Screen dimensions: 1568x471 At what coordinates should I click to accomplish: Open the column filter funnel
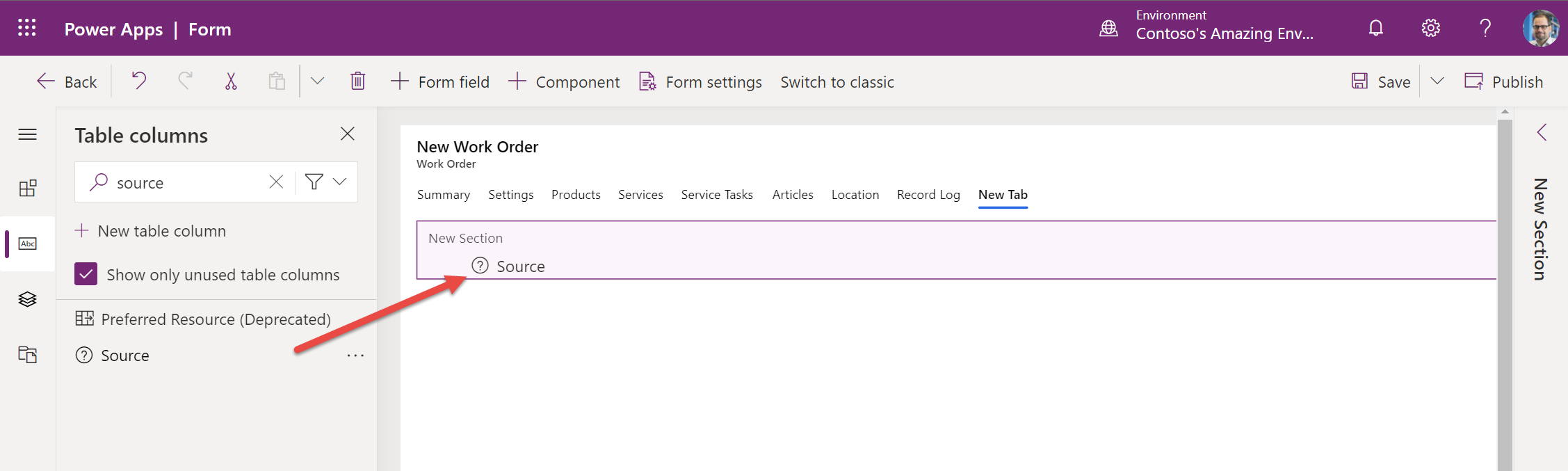[x=314, y=182]
